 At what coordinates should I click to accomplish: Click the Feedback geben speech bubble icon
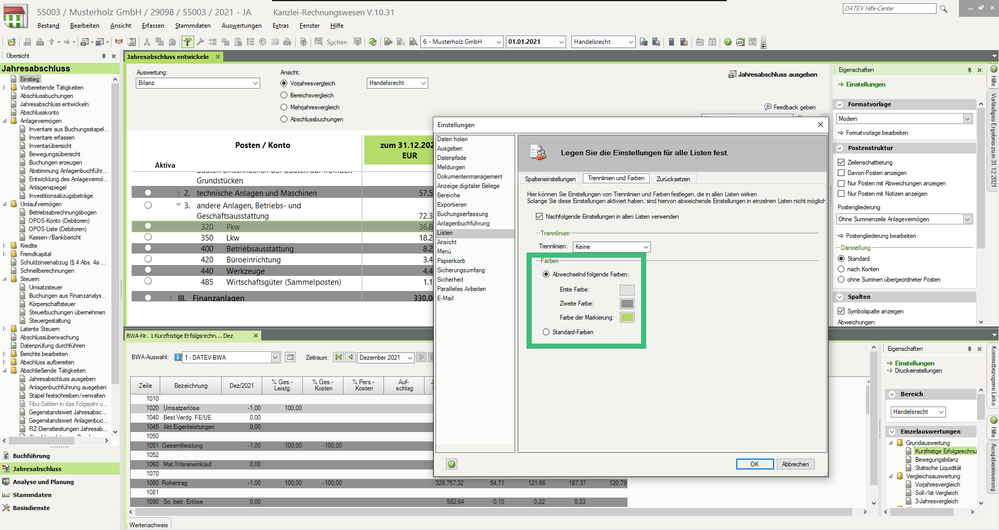[x=768, y=107]
